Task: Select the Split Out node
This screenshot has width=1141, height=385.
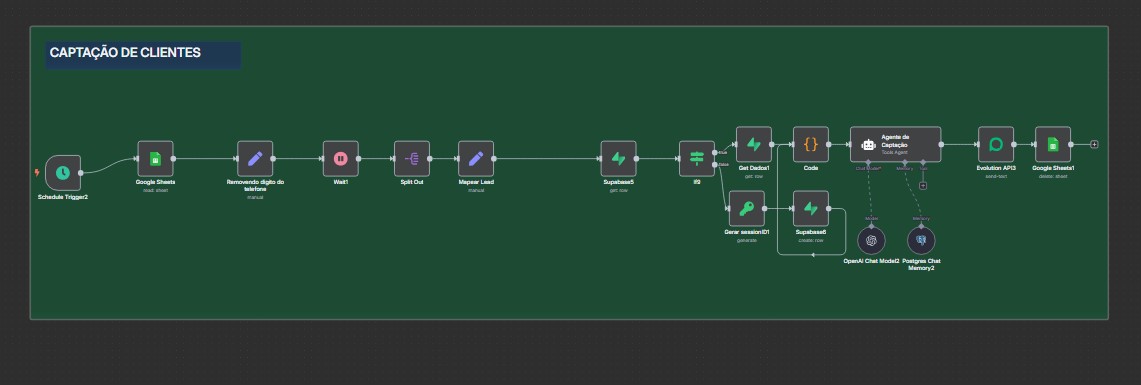Action: [412, 159]
